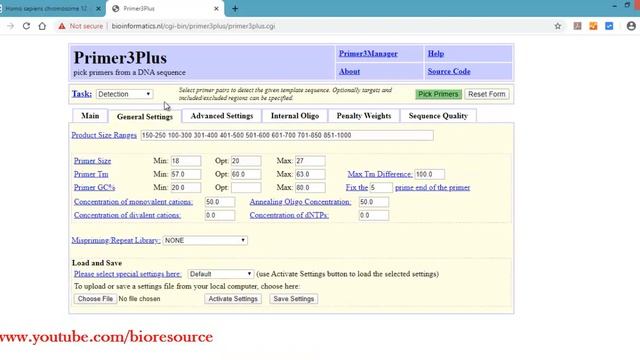Focus the Primer Size Max field
The height and width of the screenshot is (360, 640).
tap(310, 161)
